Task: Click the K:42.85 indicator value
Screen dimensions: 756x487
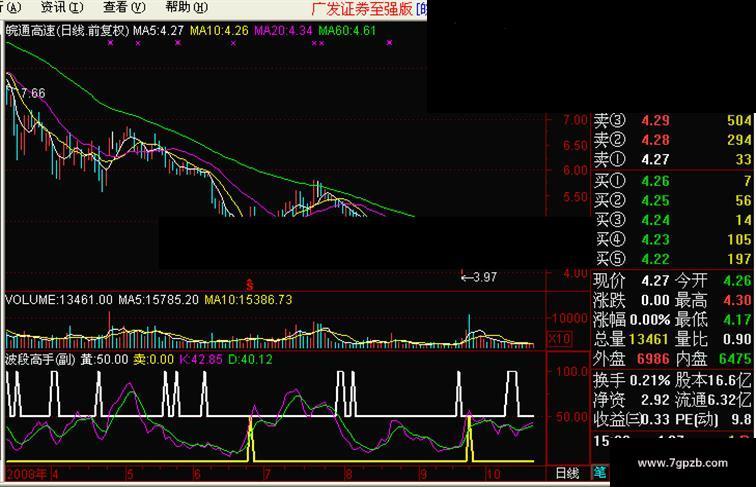Action: pos(201,359)
